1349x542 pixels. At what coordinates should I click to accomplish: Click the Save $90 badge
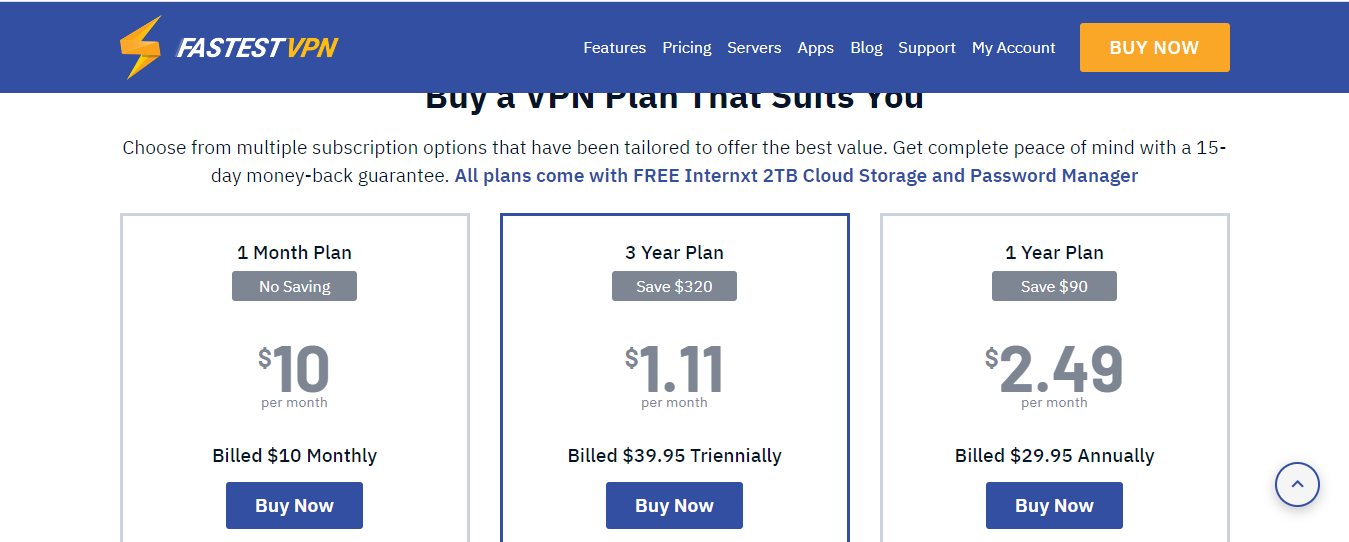pyautogui.click(x=1054, y=286)
